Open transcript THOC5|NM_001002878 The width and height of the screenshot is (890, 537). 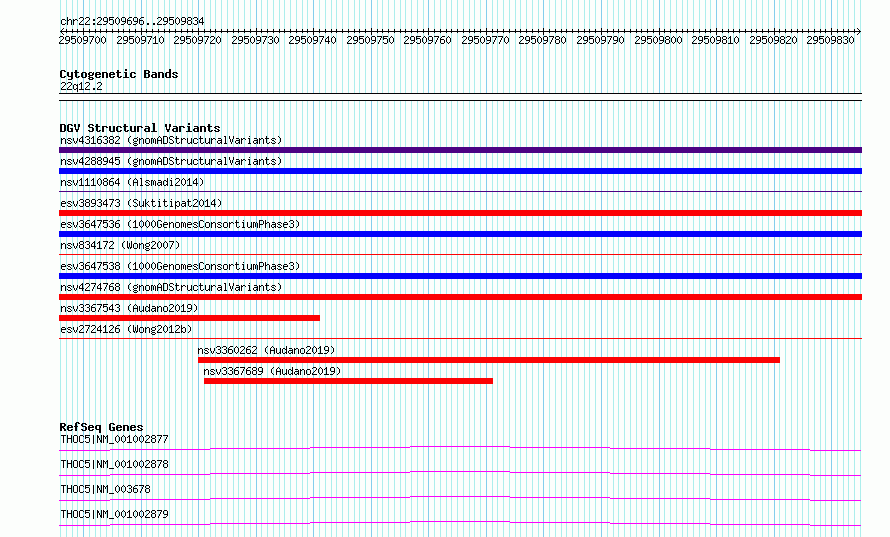(x=114, y=464)
